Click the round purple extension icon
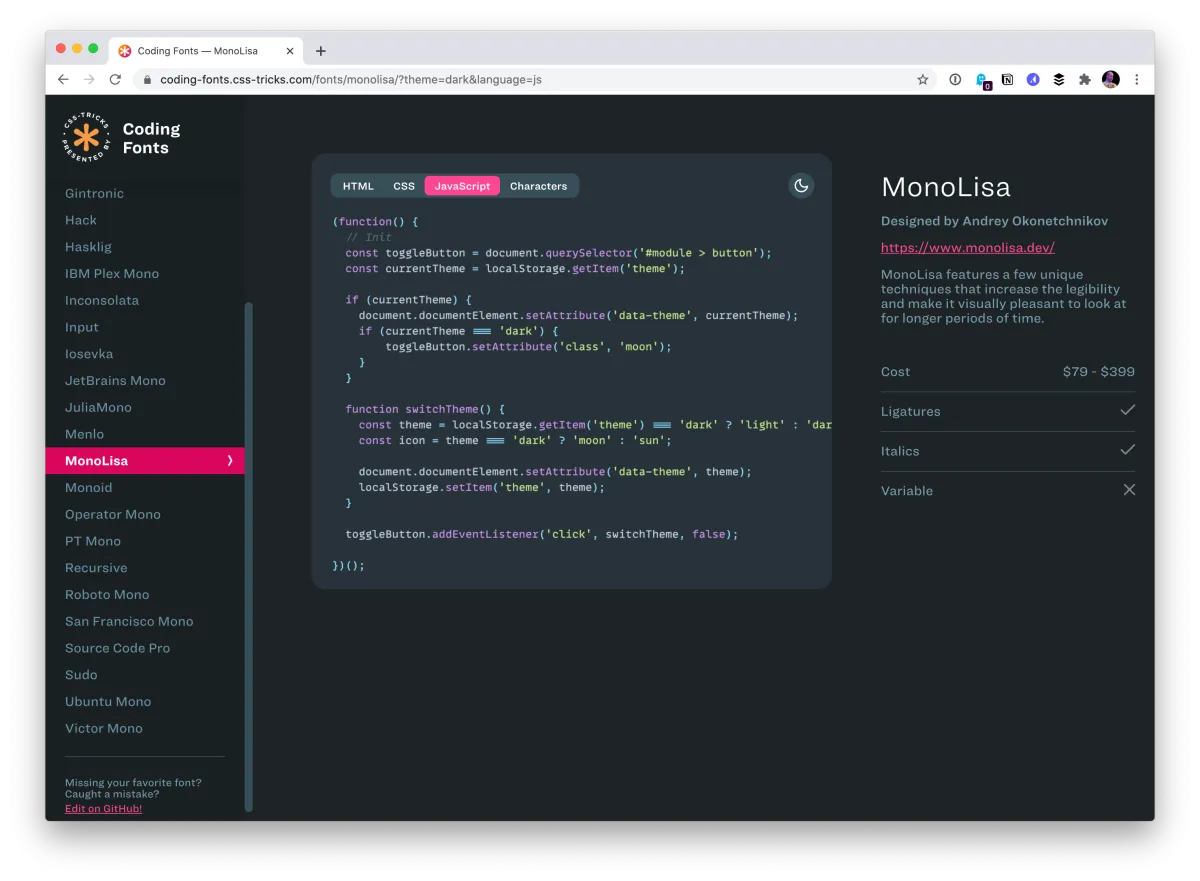The width and height of the screenshot is (1200, 881). (x=1033, y=80)
